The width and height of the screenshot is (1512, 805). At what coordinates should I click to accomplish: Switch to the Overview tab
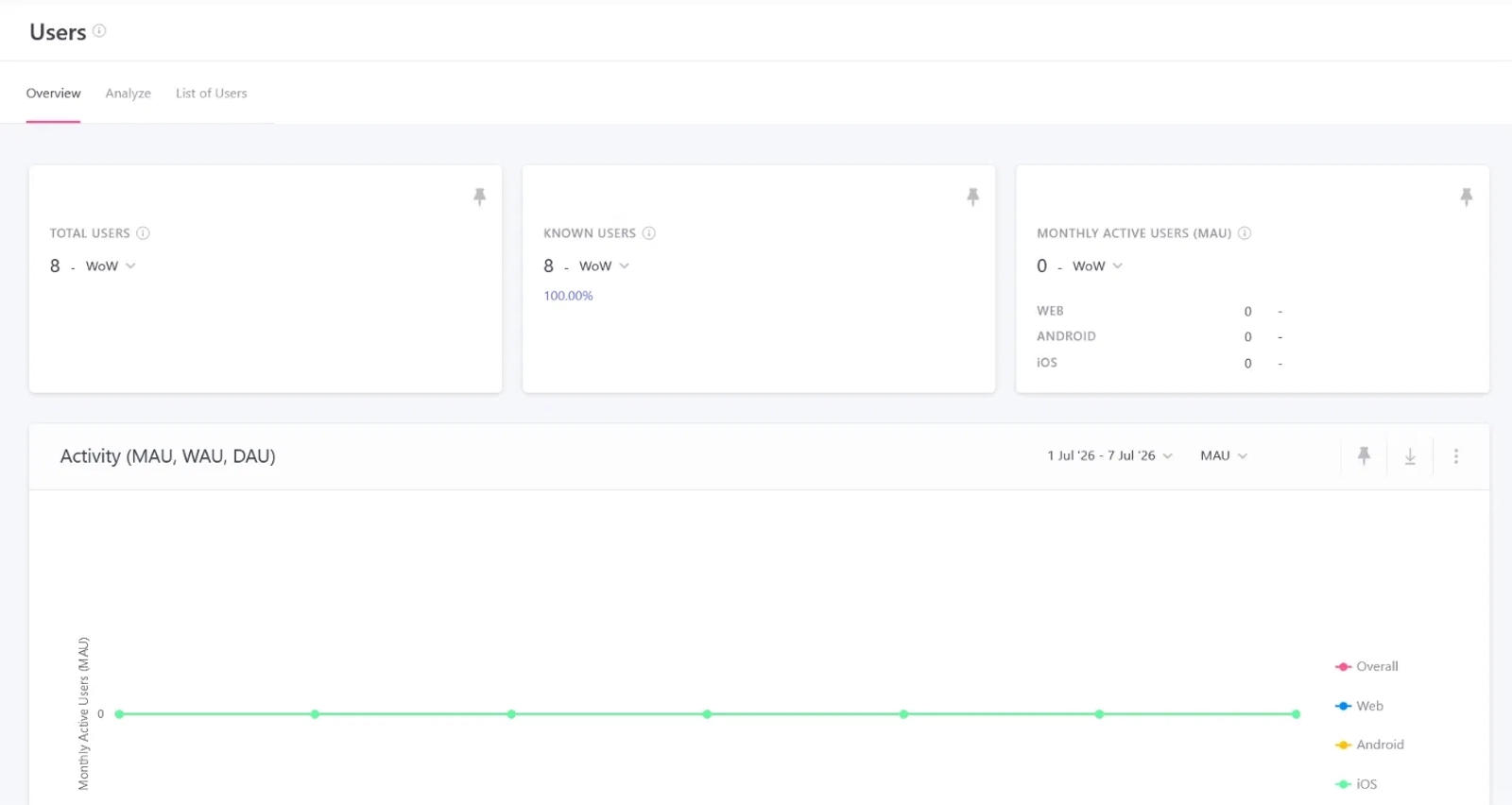[53, 94]
